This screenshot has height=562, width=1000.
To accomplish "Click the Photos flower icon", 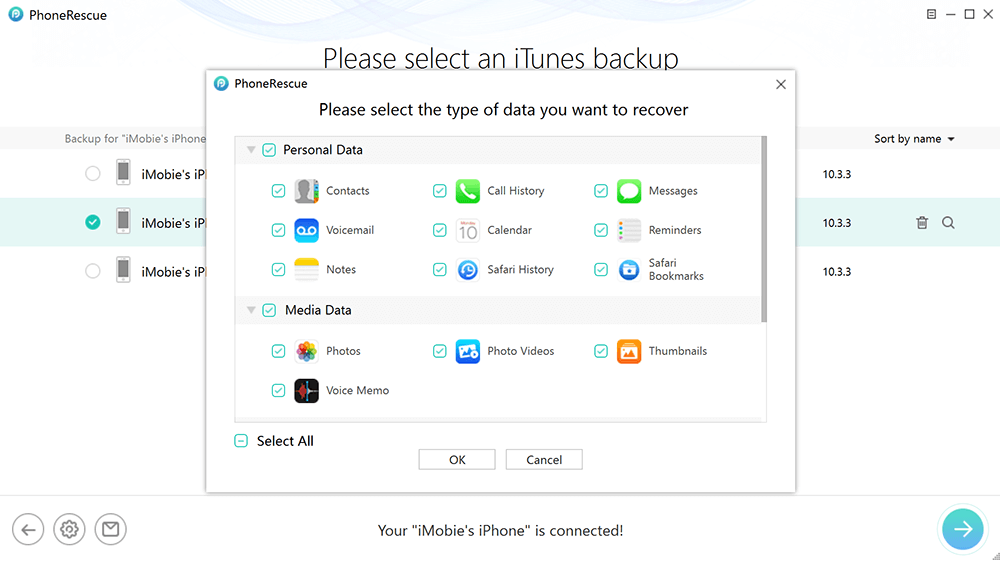I will (306, 351).
